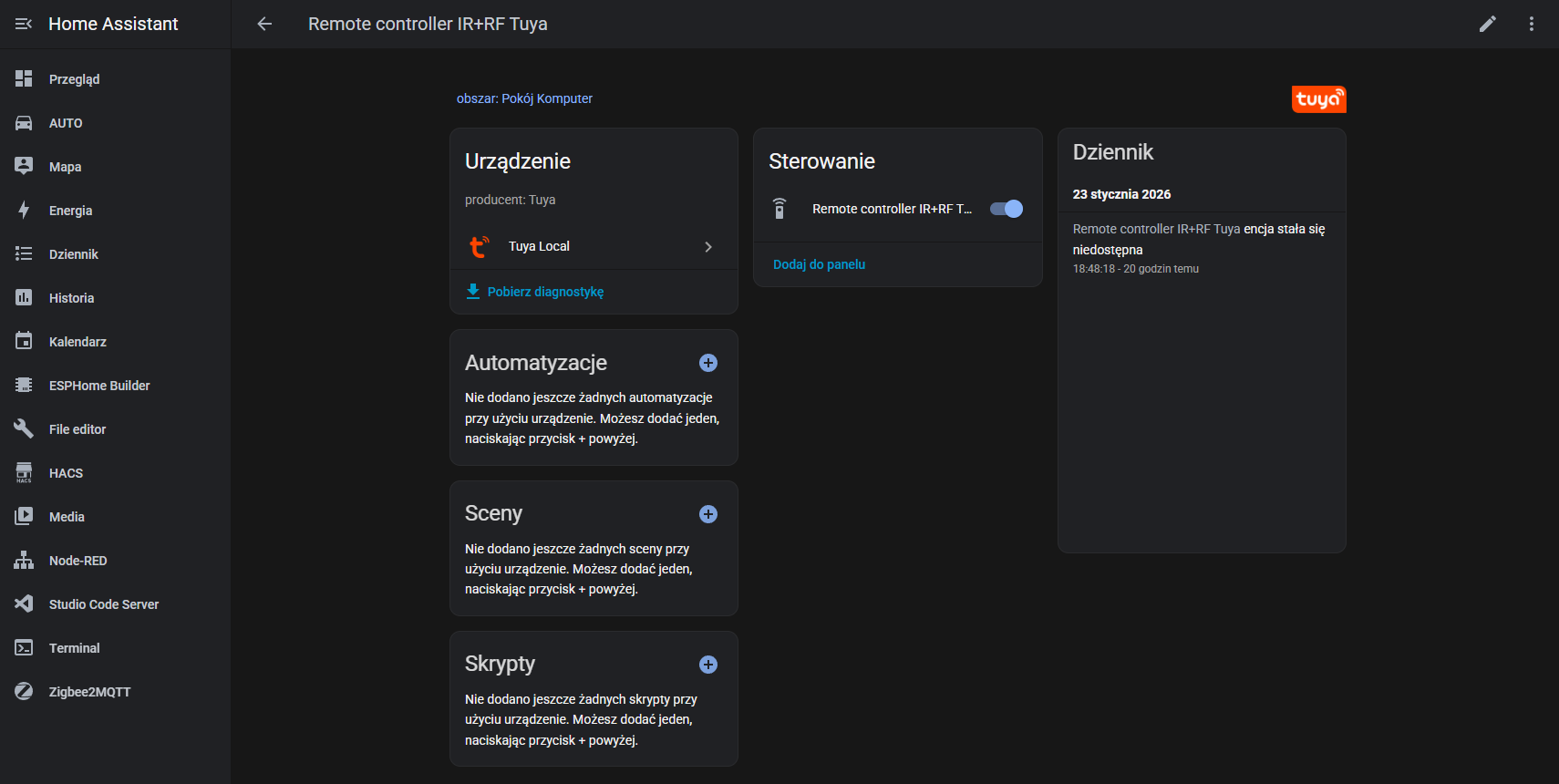Toggle the Remote controller IR+RF switch
The height and width of the screenshot is (784, 1559).
[x=1007, y=209]
